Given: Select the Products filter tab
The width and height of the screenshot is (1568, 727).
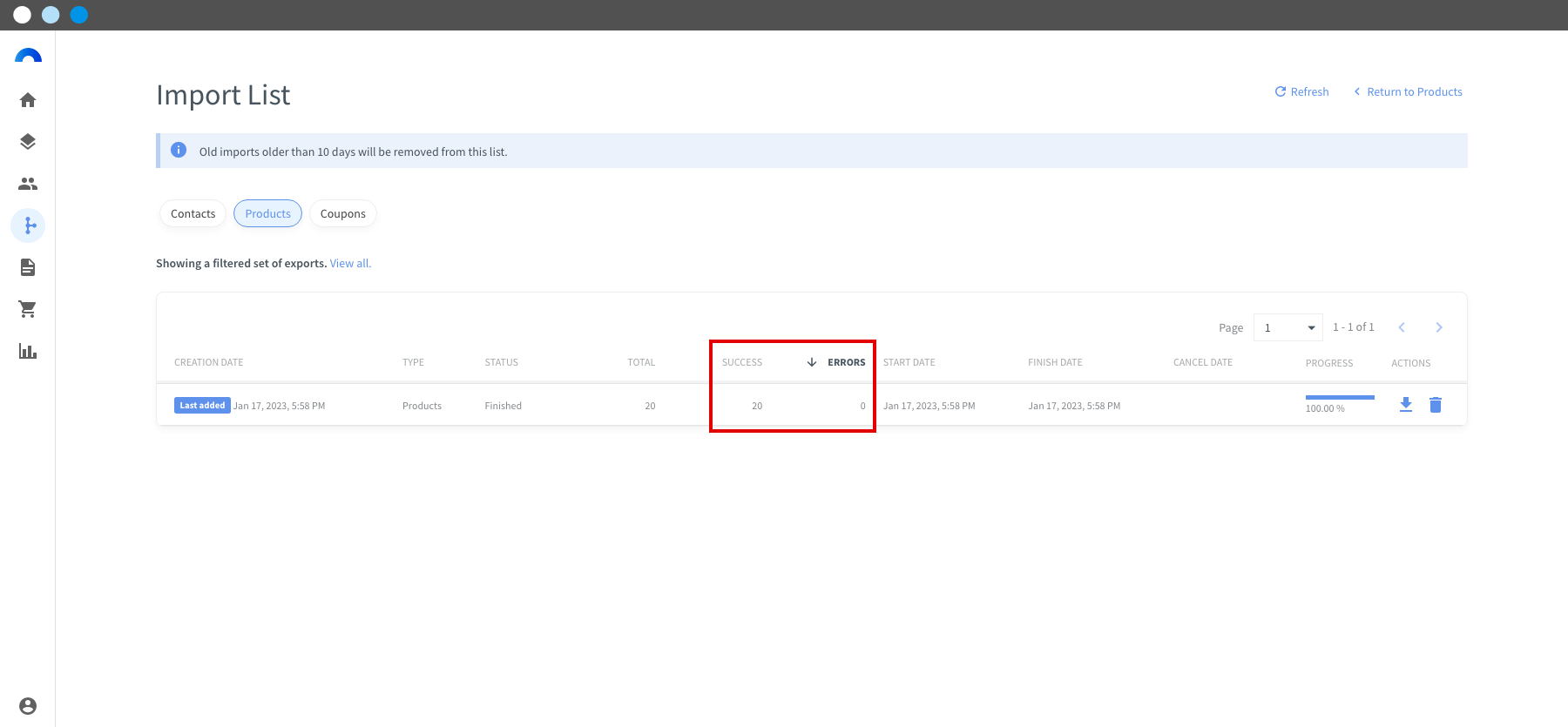Looking at the screenshot, I should 267,213.
